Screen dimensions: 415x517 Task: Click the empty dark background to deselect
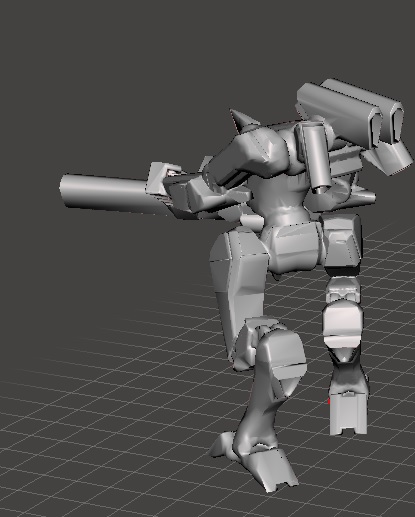(100, 83)
